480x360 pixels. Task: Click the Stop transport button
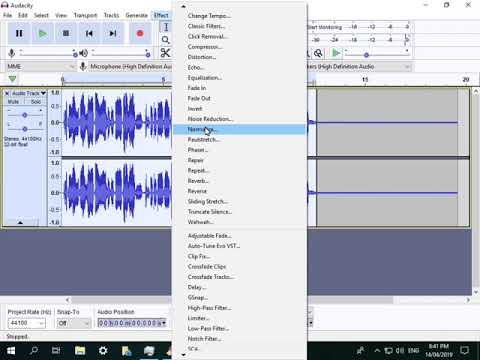coord(66,33)
